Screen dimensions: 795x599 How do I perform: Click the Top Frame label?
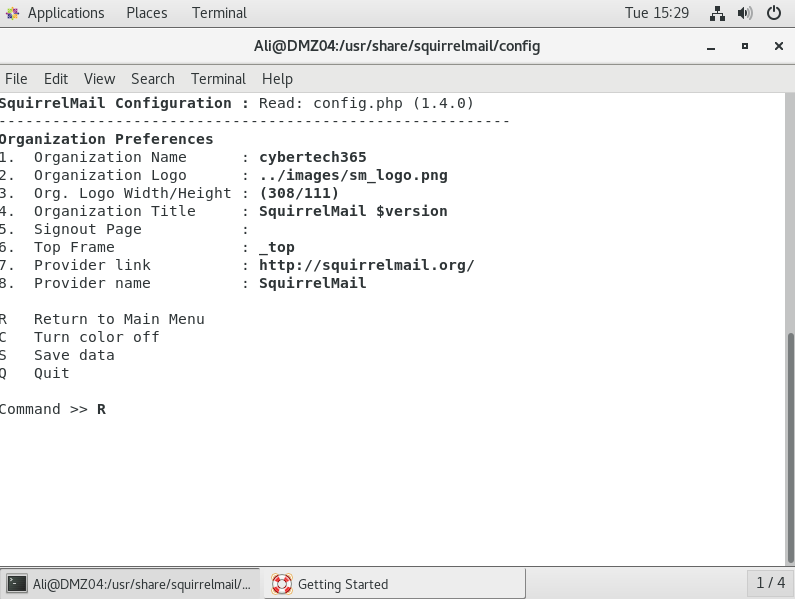pos(74,248)
